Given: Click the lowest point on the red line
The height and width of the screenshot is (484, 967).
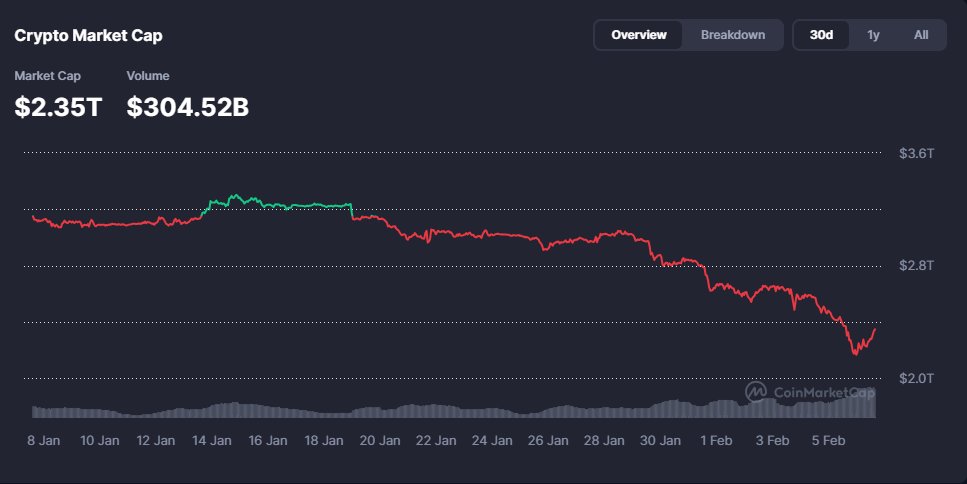Looking at the screenshot, I should coord(854,353).
